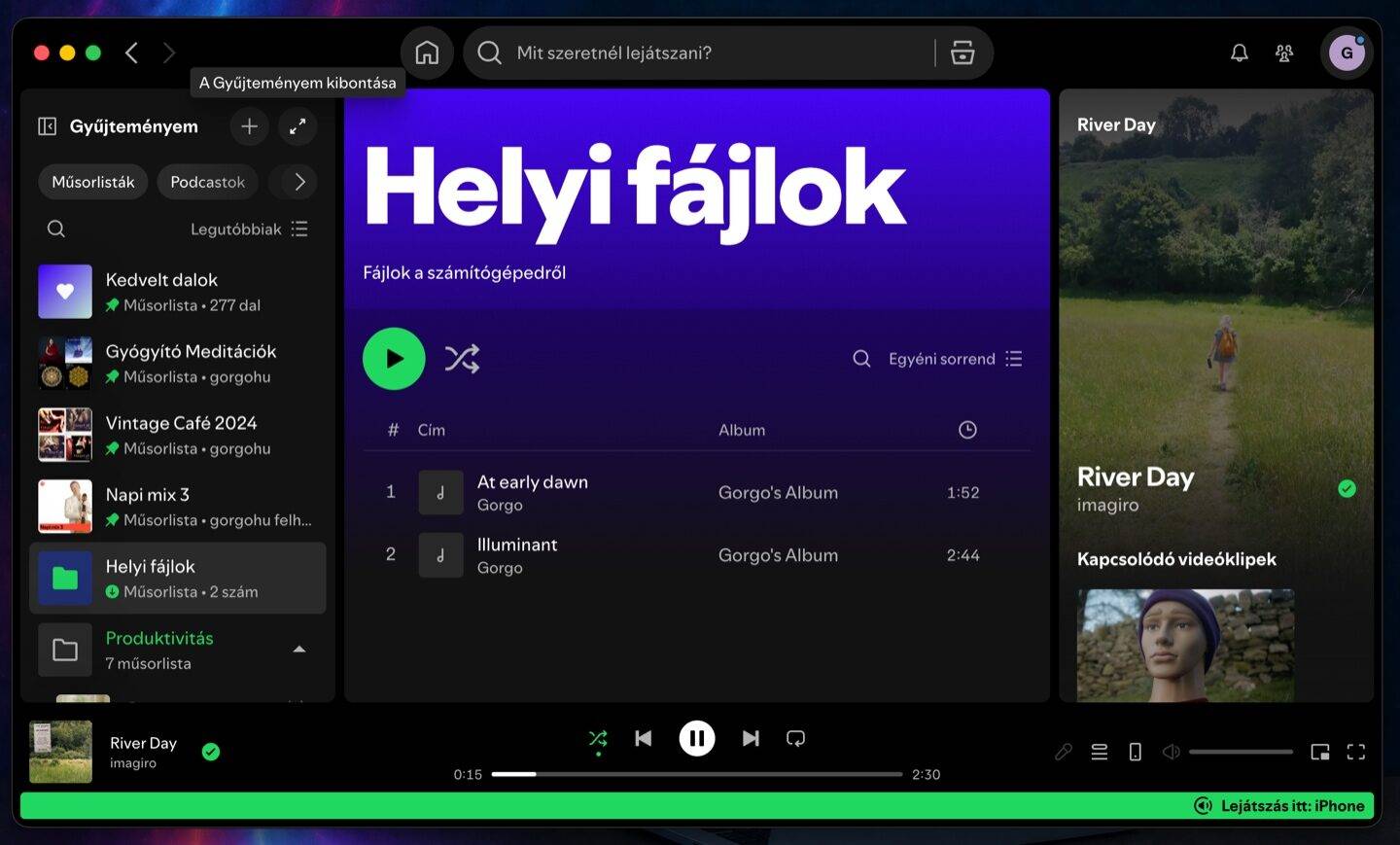The image size is (1400, 845).
Task: Open the Gyógyító Meditációk playlist
Action: point(178,364)
